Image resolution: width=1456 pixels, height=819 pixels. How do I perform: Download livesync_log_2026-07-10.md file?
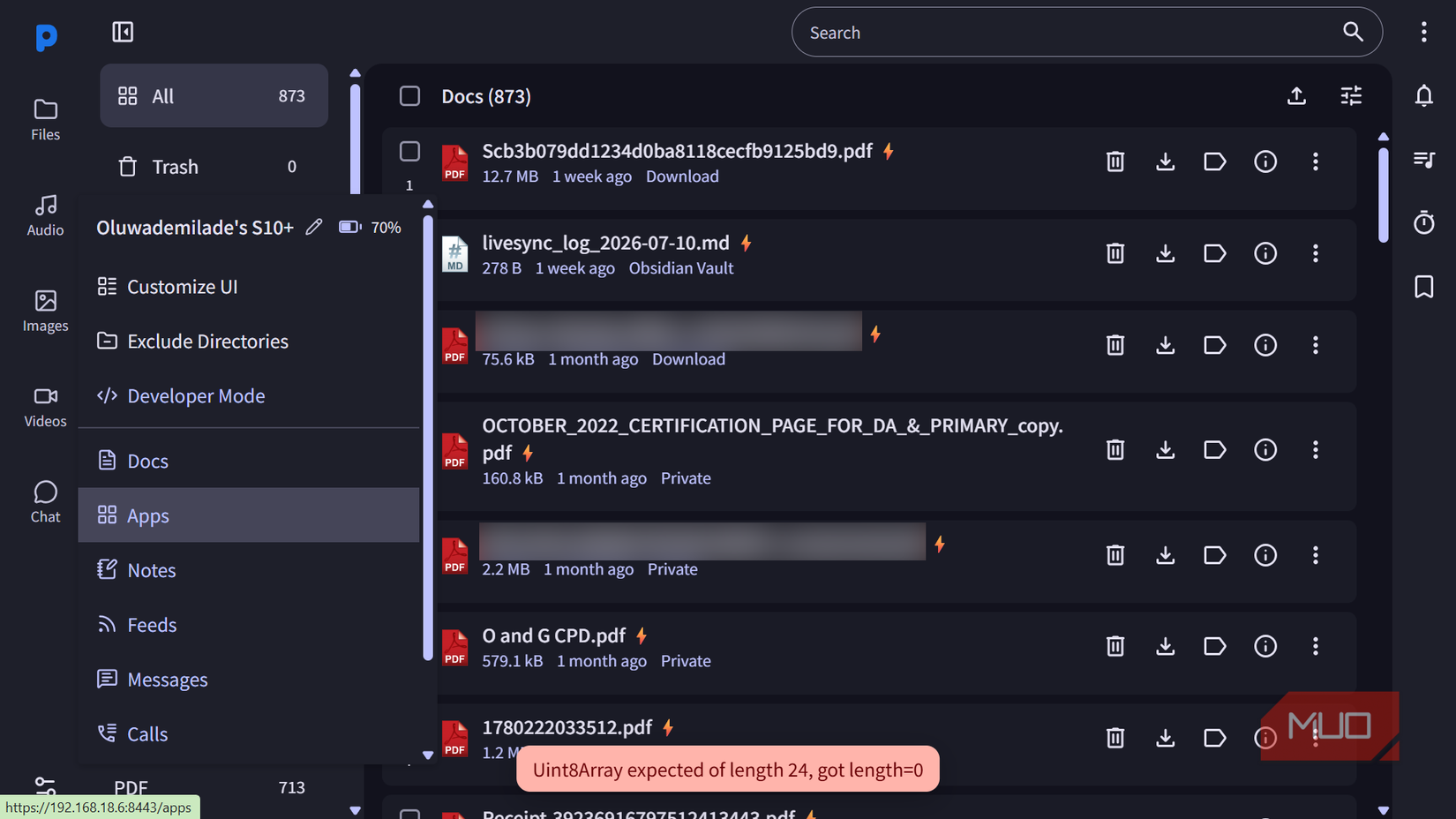click(1165, 253)
